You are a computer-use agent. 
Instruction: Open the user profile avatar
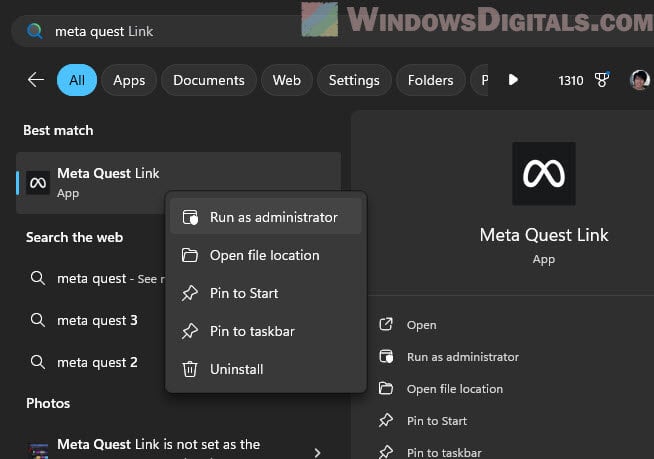coord(639,80)
